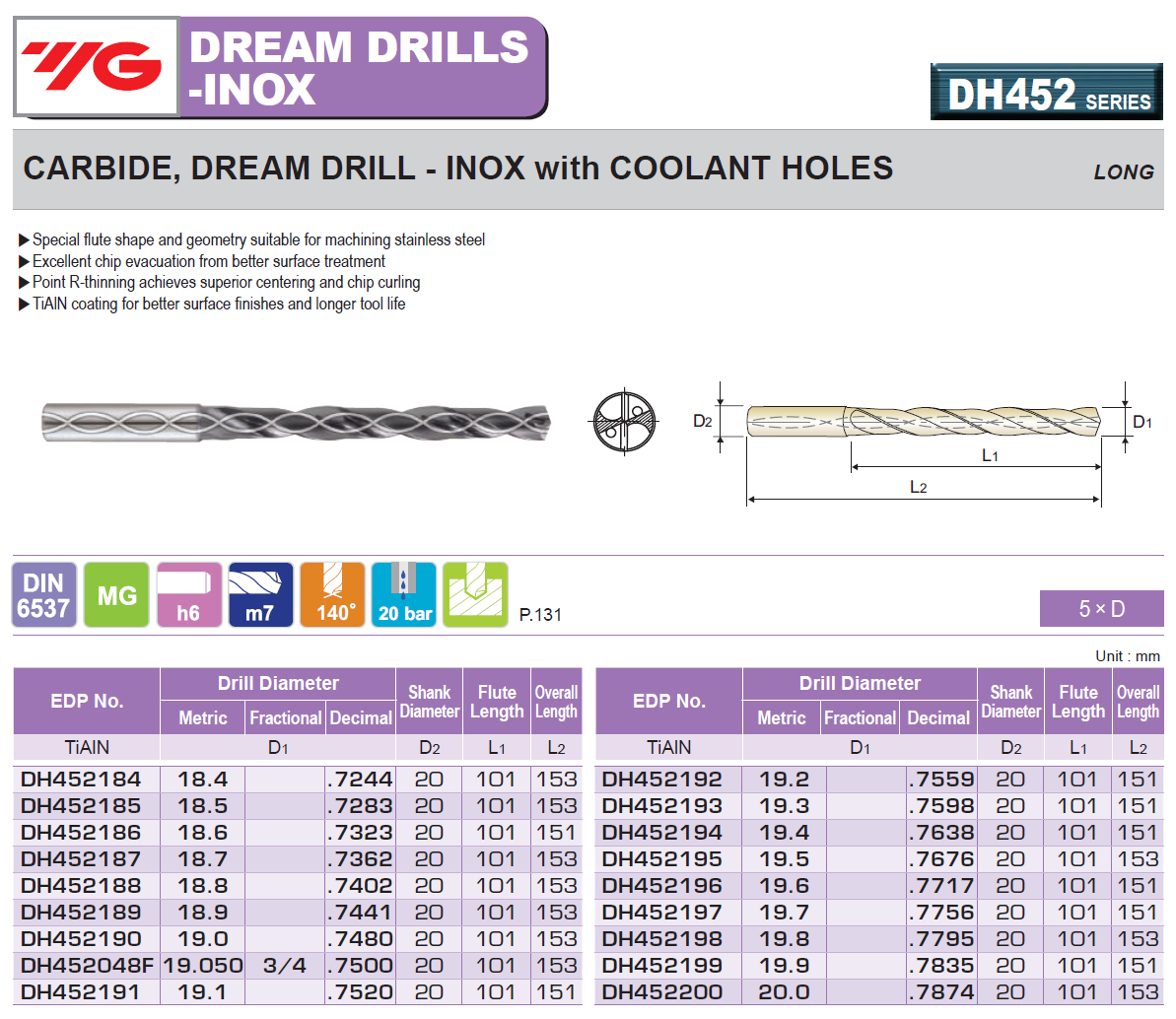This screenshot has width=1176, height=1019.
Task: Click the DIN 6537 standard icon
Action: (x=44, y=595)
